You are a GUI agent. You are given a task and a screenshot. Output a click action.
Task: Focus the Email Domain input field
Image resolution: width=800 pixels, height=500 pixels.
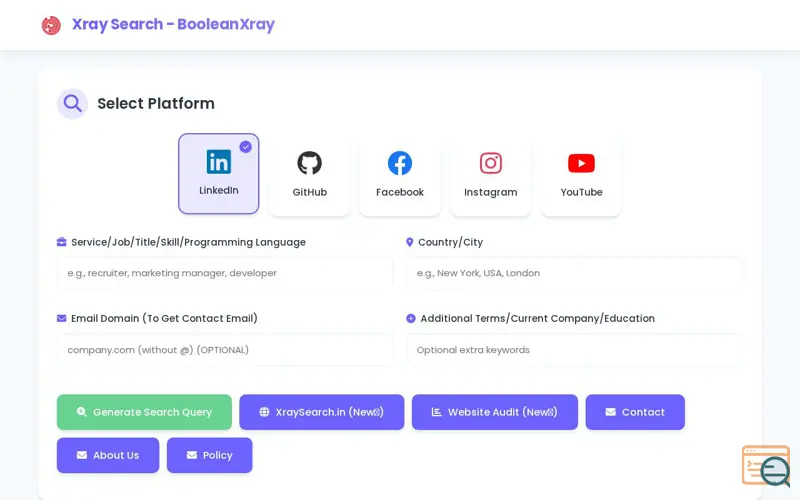(225, 350)
